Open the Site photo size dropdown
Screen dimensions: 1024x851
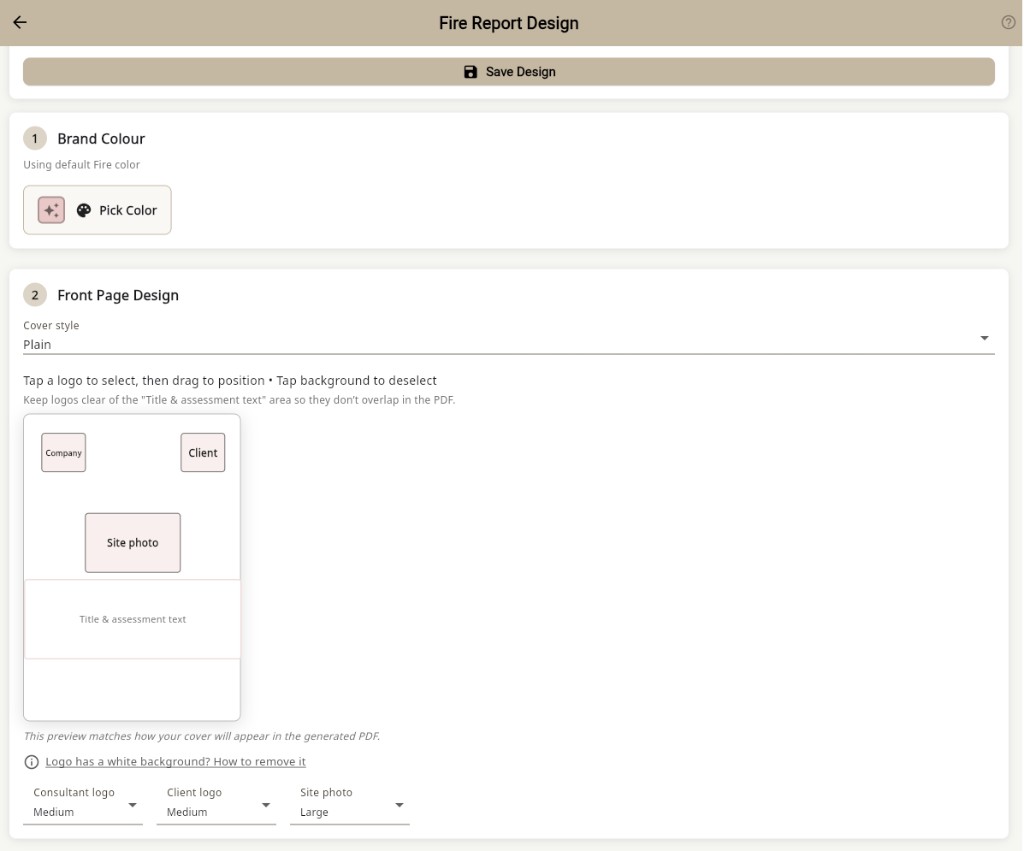click(x=349, y=805)
